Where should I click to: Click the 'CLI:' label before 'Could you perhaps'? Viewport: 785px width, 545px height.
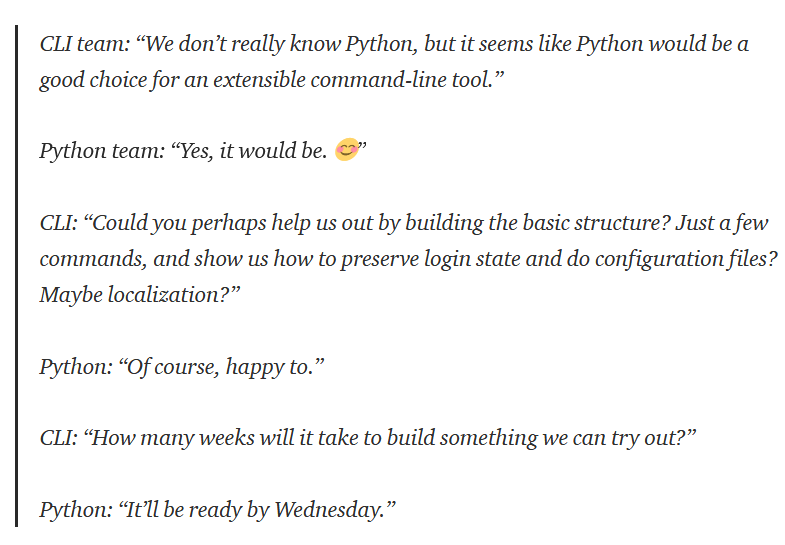[x=59, y=223]
